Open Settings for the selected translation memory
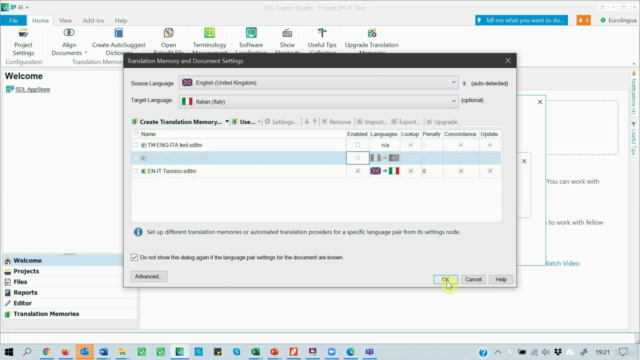640x360 pixels. (280, 122)
